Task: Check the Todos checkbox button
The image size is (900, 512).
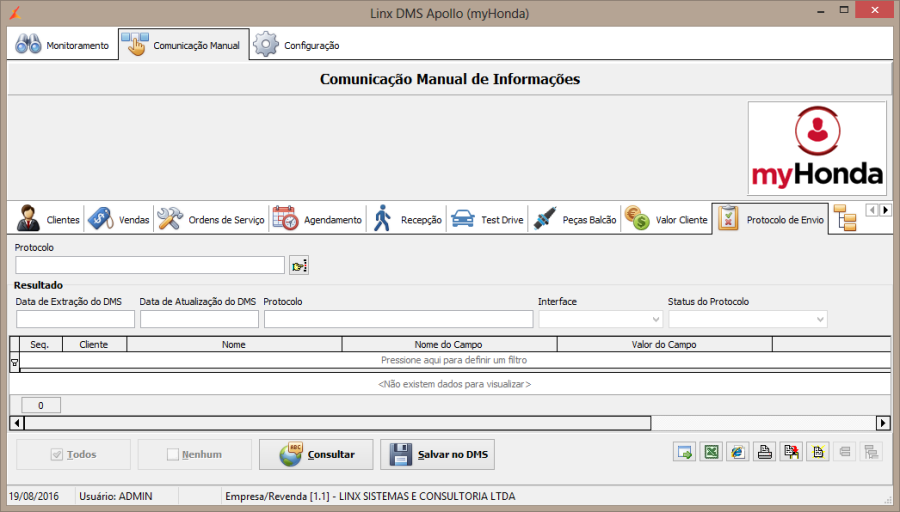Action: [x=73, y=455]
